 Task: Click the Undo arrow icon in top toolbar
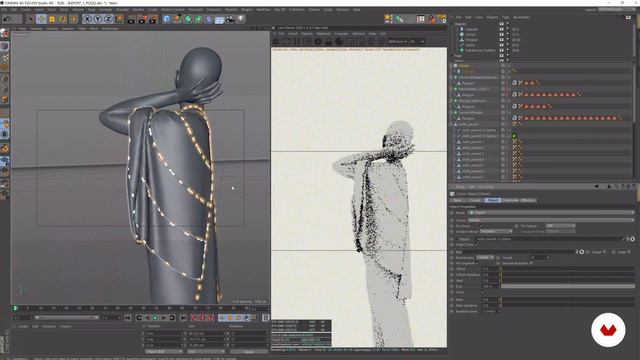pyautogui.click(x=7, y=19)
